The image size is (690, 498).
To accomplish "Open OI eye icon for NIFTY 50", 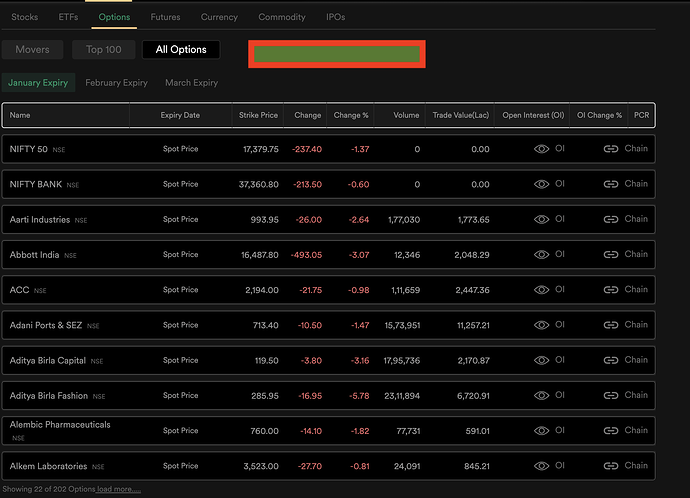I will 541,149.
